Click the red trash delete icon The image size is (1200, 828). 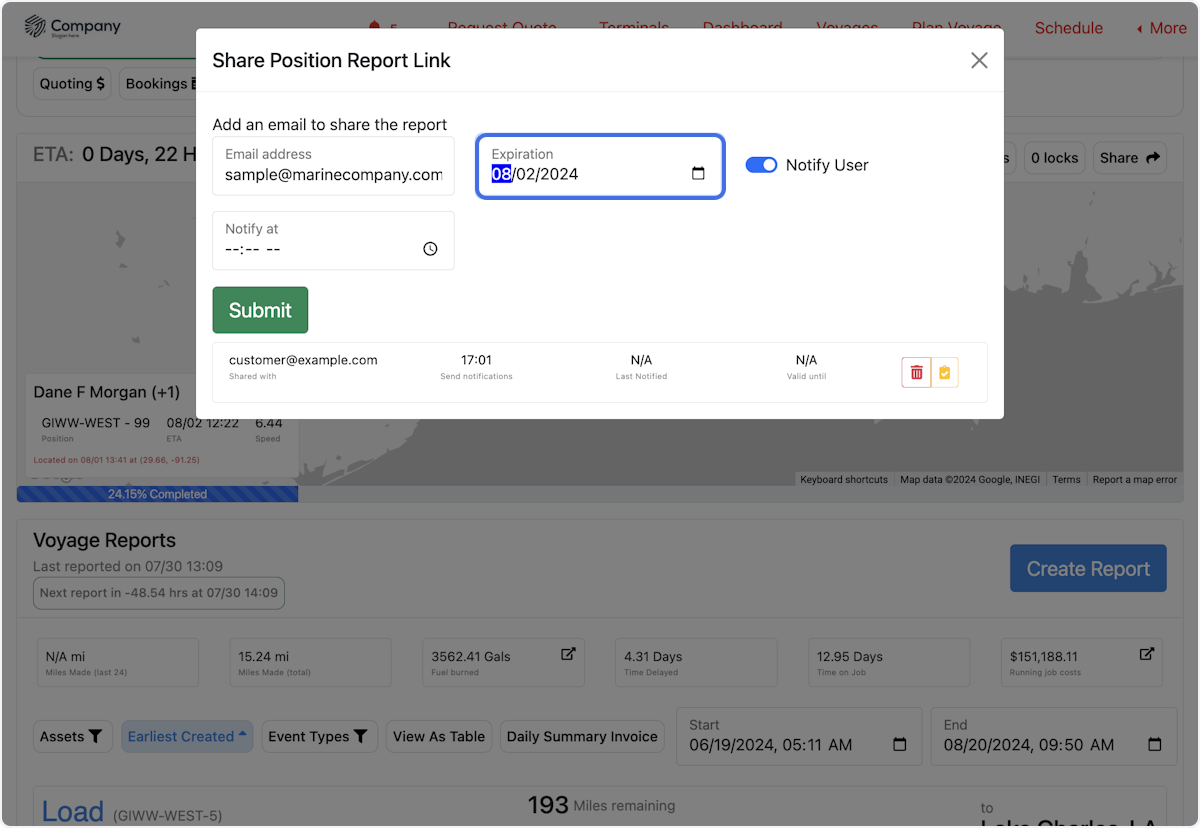pos(916,373)
